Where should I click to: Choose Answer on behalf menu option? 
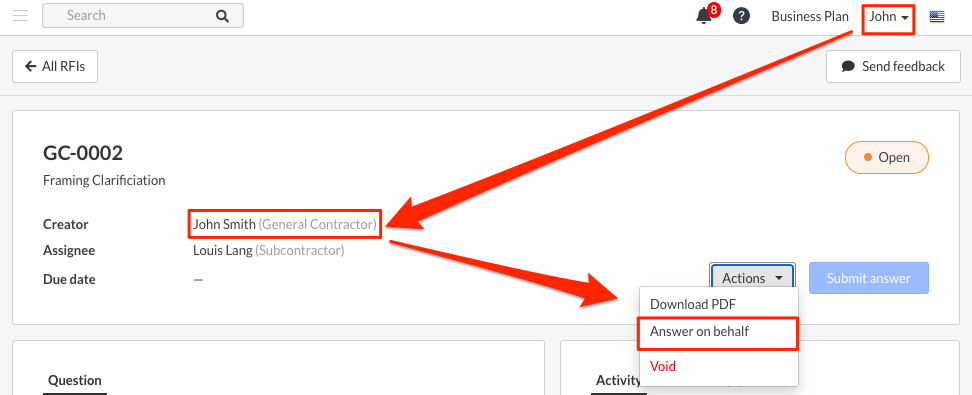click(x=718, y=332)
